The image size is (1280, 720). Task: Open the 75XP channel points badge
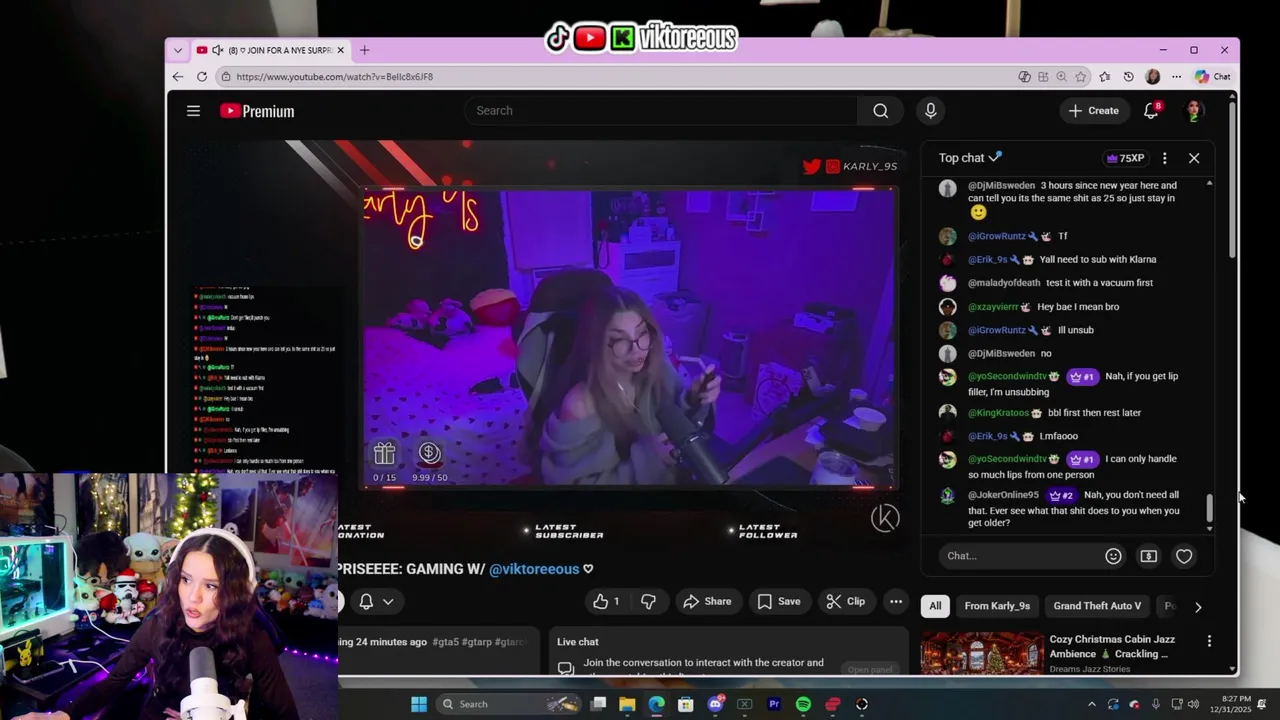click(1125, 158)
